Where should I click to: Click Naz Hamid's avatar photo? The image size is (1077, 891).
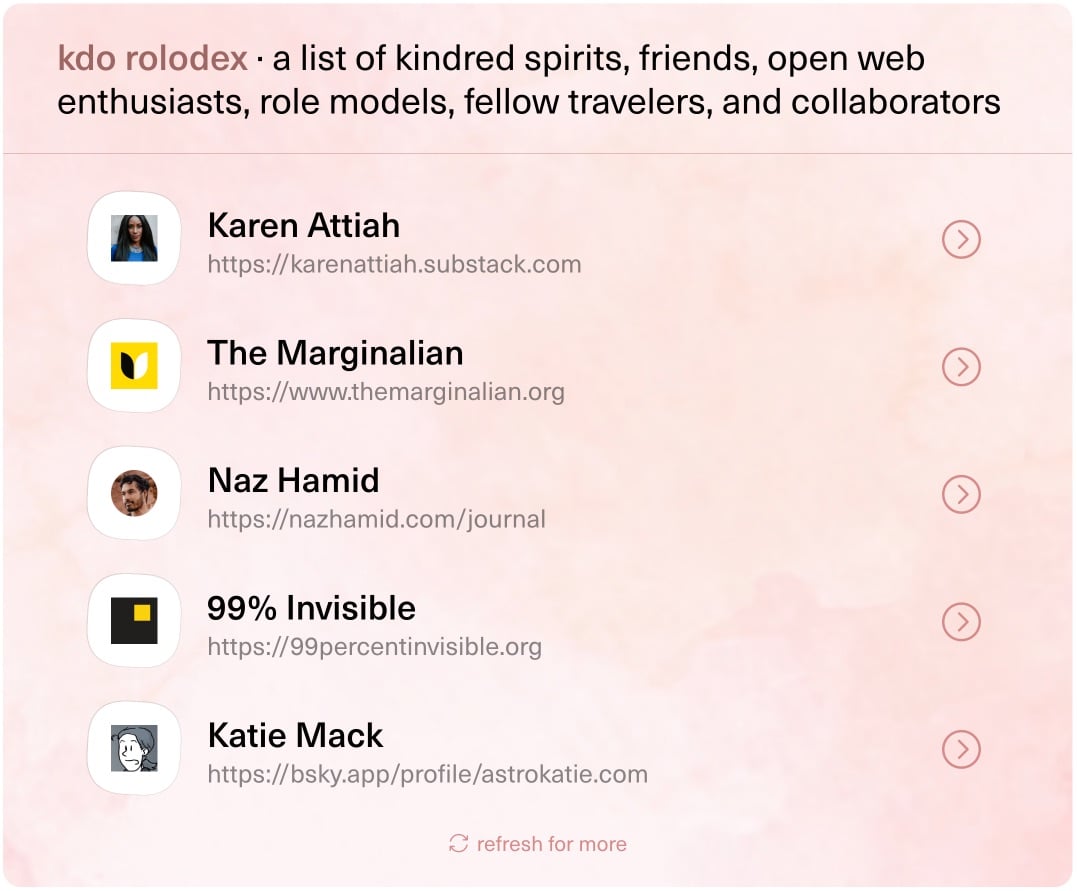coord(134,493)
